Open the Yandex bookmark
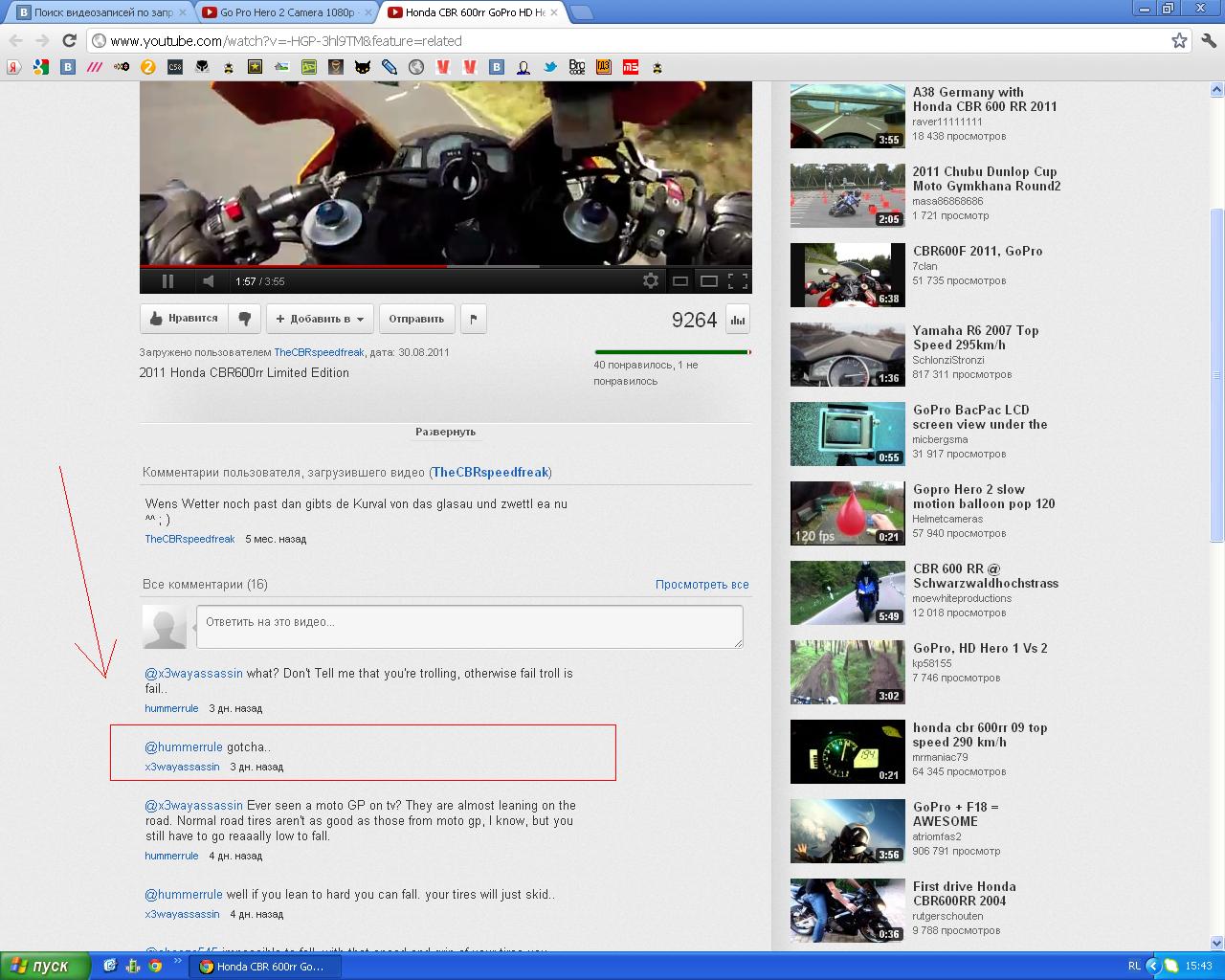This screenshot has width=1225, height=980. (x=14, y=67)
